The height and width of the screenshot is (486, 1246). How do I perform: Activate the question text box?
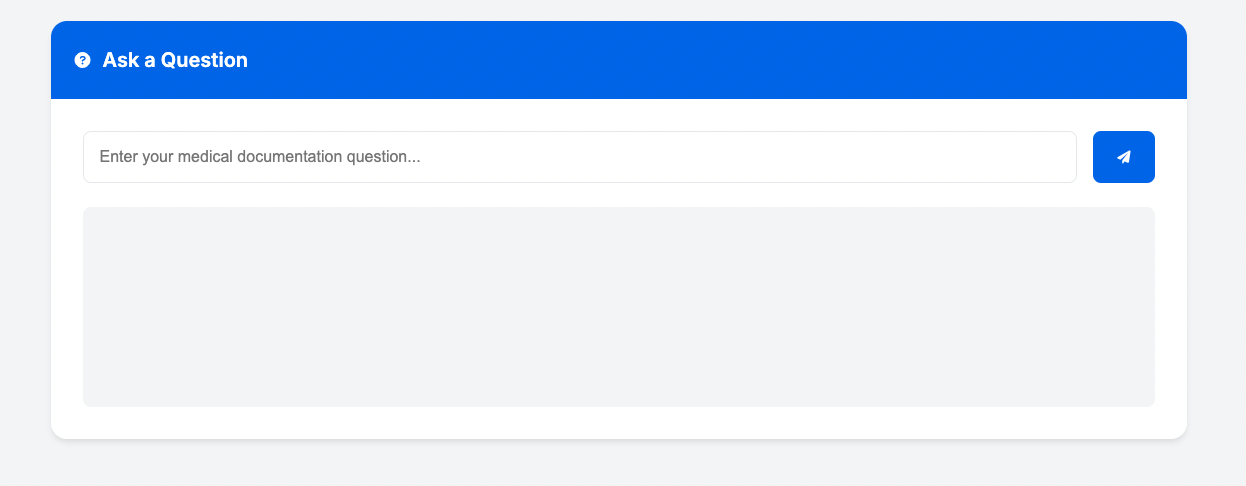click(580, 157)
